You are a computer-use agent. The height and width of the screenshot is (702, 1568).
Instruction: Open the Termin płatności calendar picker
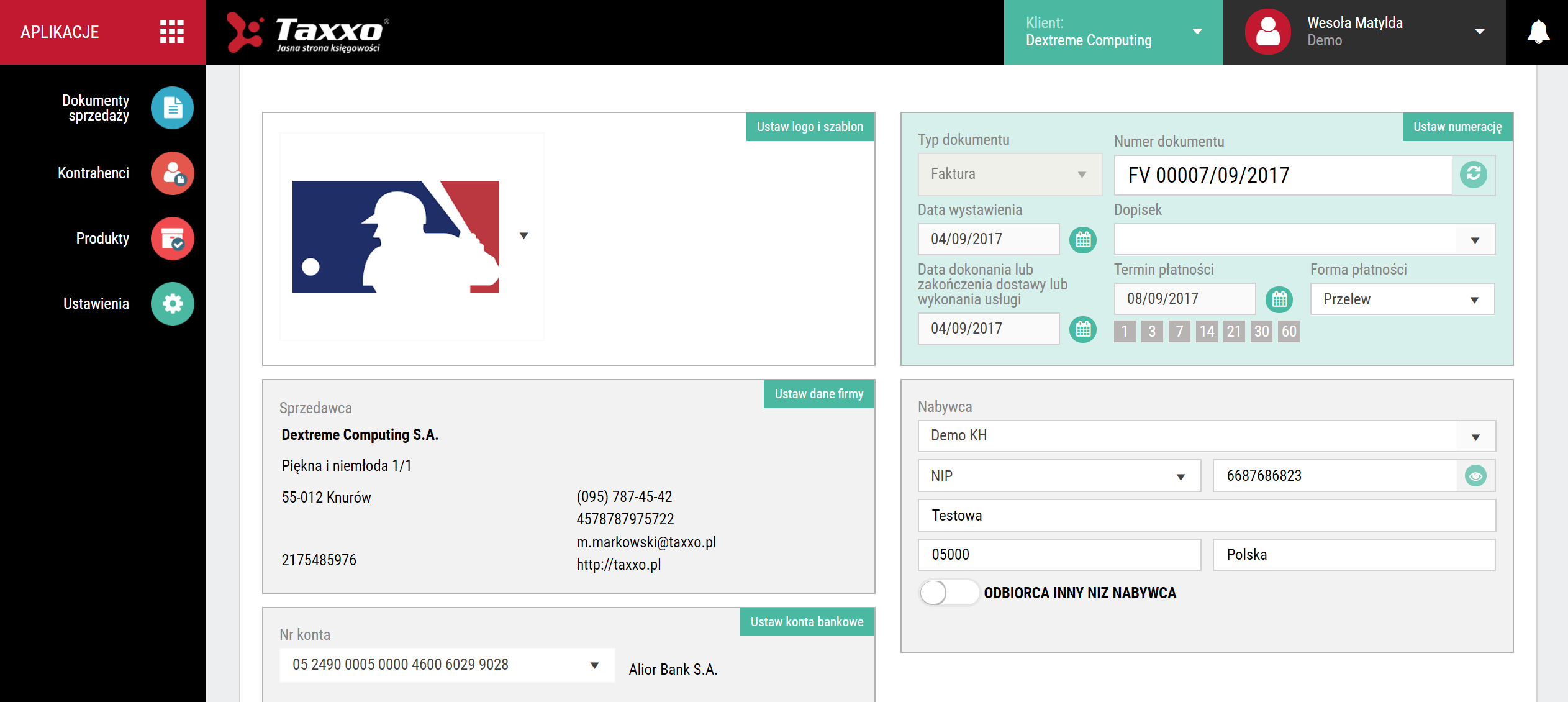tap(1279, 299)
